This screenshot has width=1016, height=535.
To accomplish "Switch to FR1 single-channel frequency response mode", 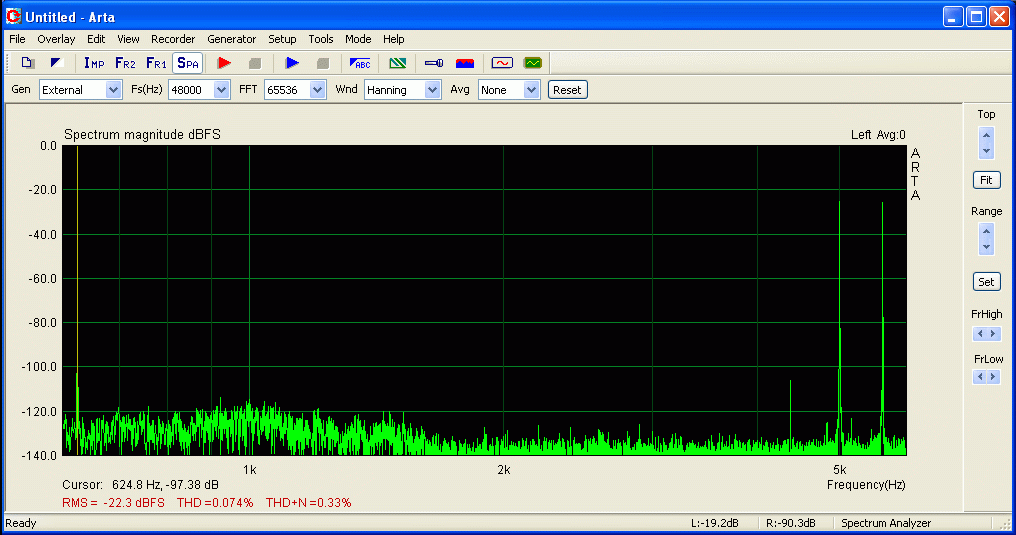I will pyautogui.click(x=156, y=63).
